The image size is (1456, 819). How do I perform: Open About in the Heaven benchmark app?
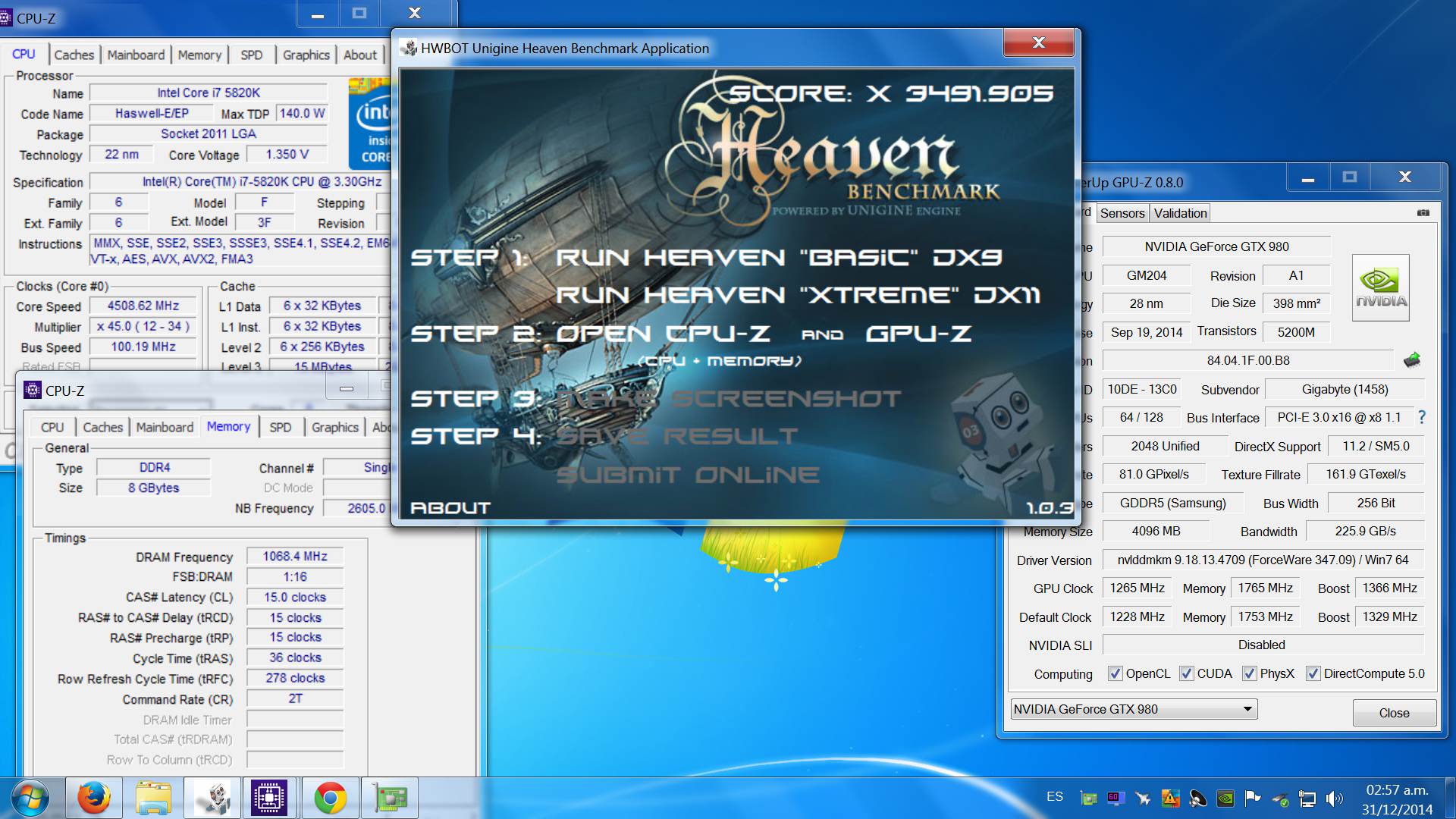pyautogui.click(x=450, y=508)
